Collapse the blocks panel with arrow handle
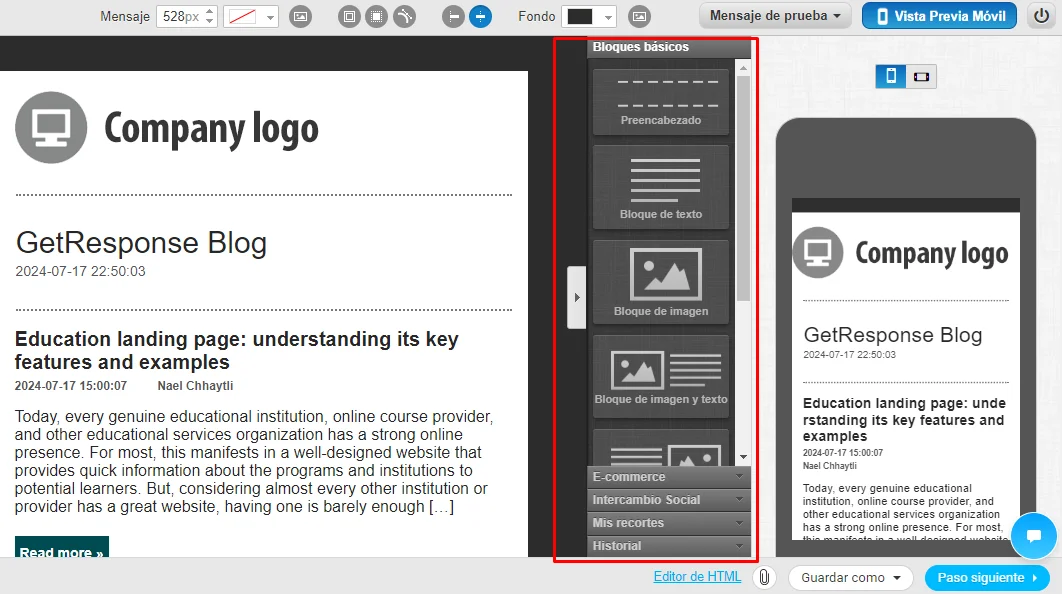Image resolution: width=1062 pixels, height=594 pixels. [576, 297]
